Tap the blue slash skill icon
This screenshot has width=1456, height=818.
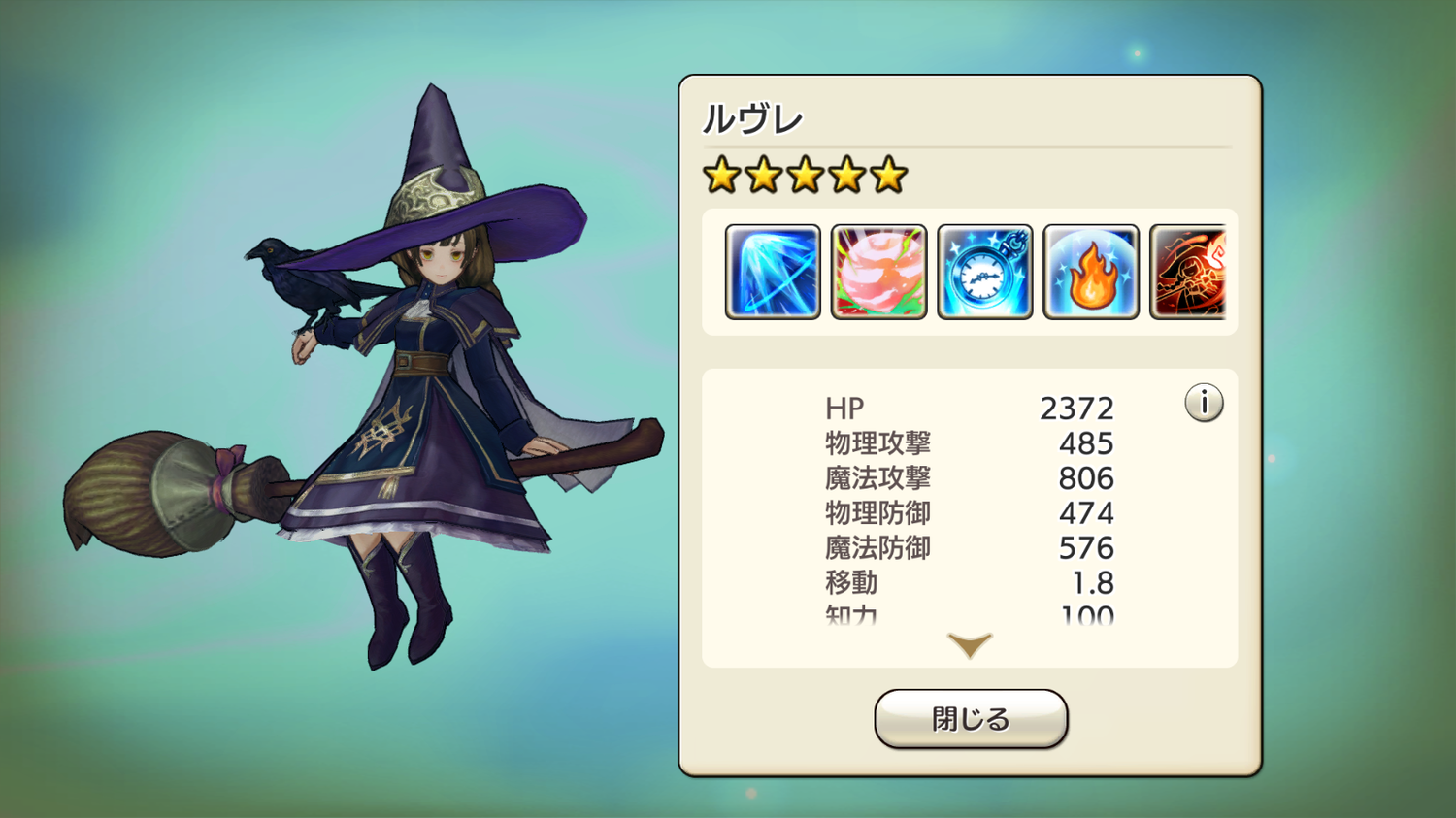click(773, 272)
